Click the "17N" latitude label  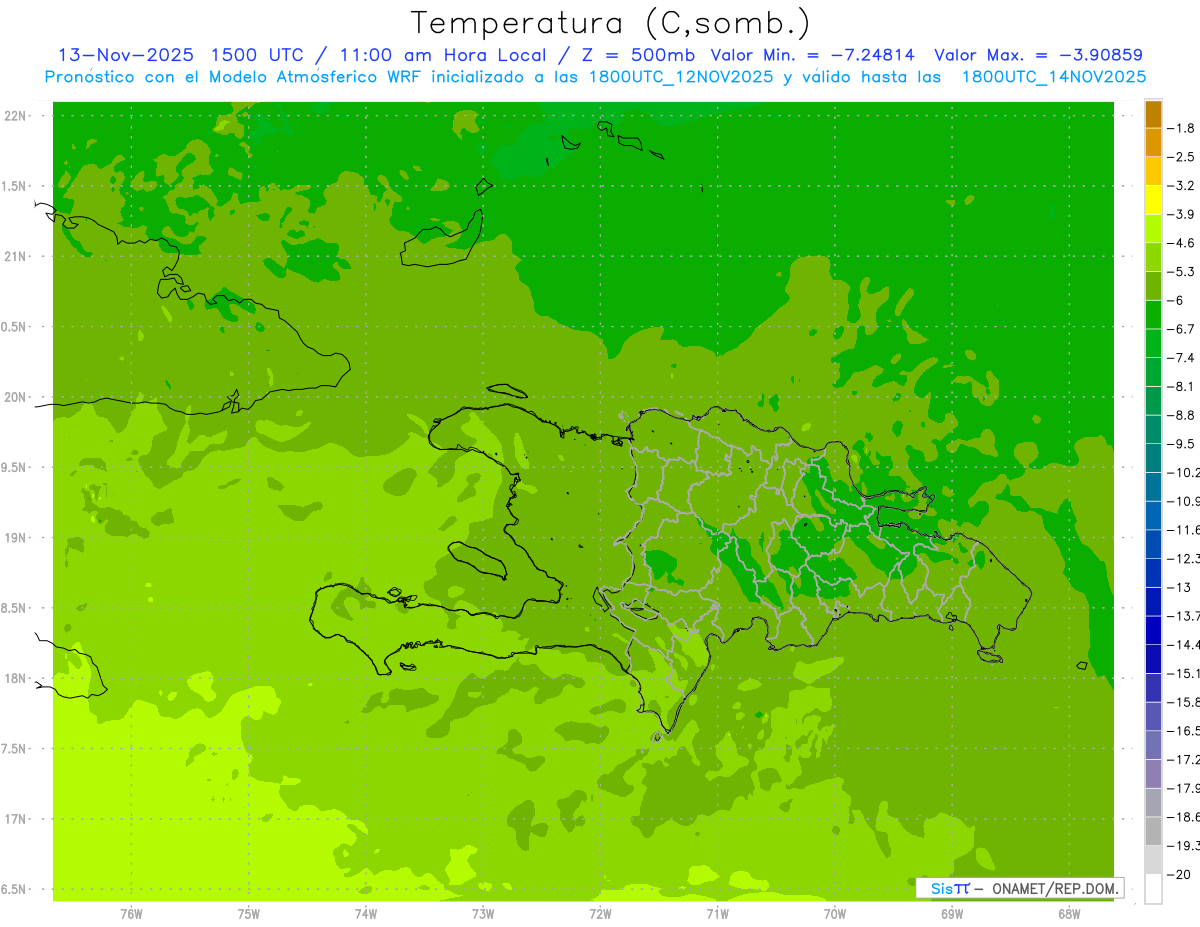15,819
